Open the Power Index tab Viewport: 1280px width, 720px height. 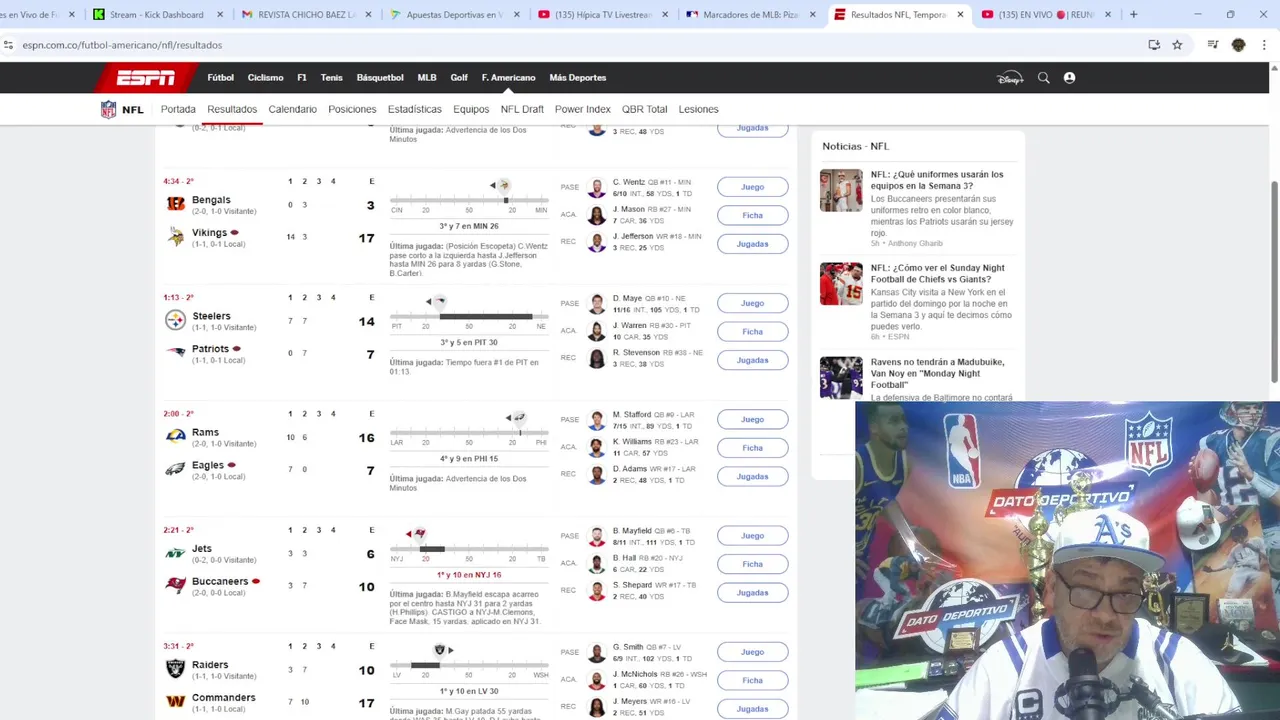point(582,109)
